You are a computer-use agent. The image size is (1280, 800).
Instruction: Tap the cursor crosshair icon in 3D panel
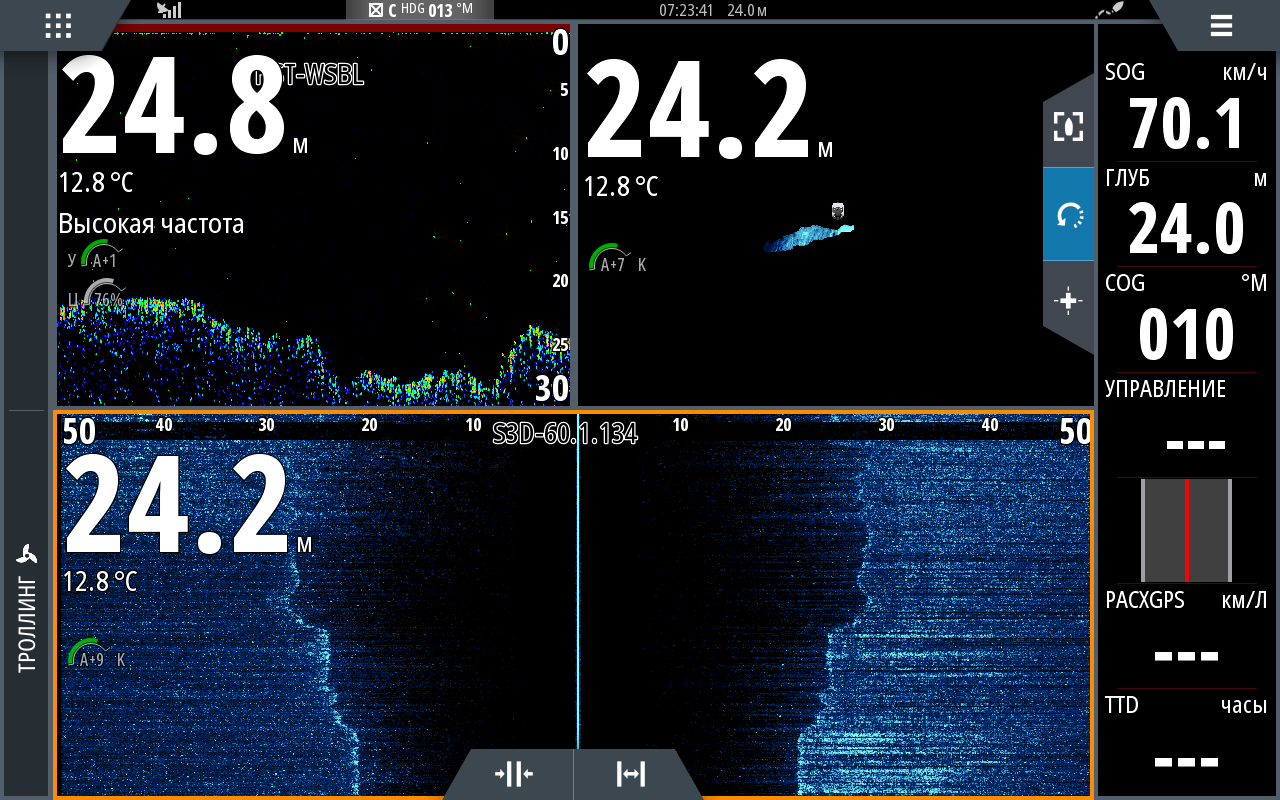[x=1068, y=301]
